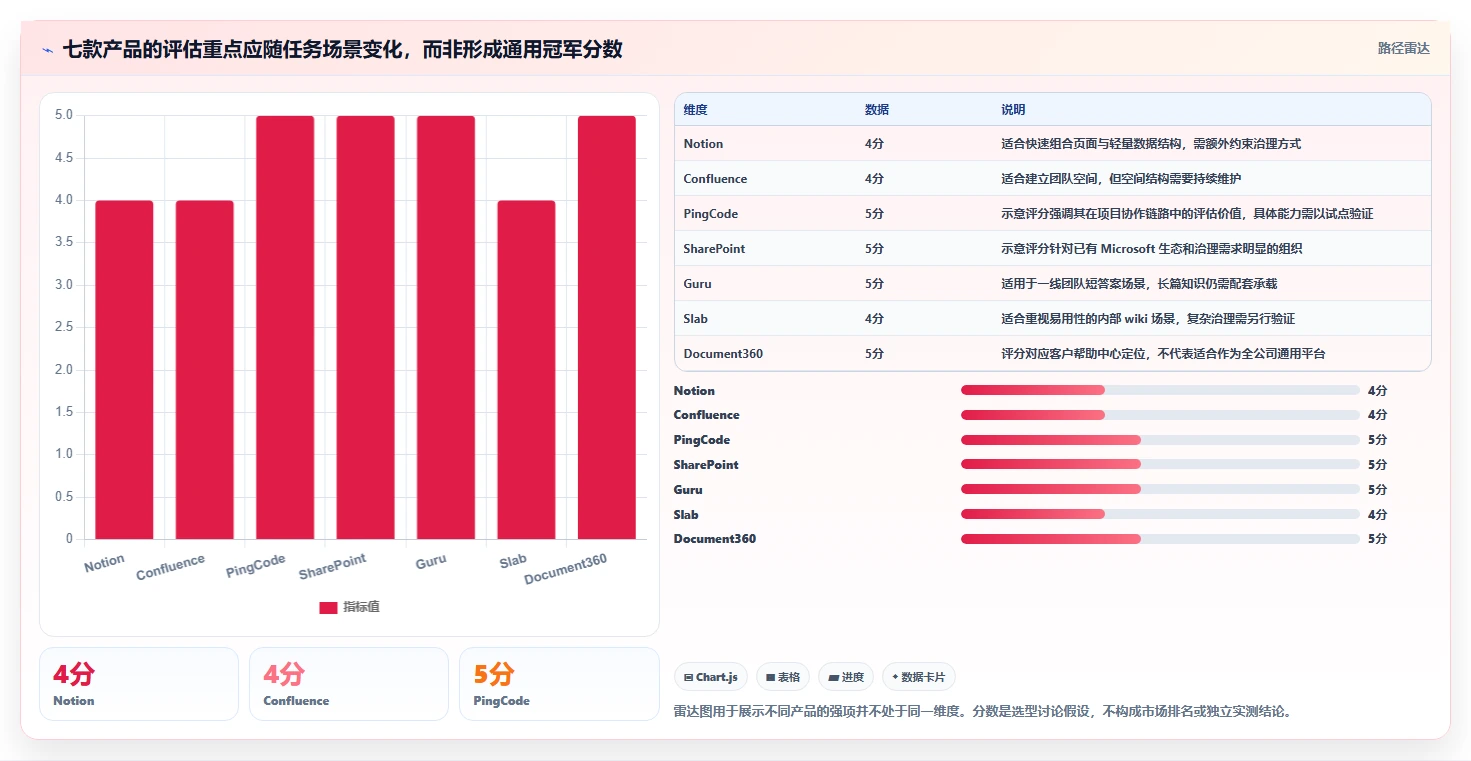
Task: Open the Confluence 4分 data card
Action: tap(349, 684)
